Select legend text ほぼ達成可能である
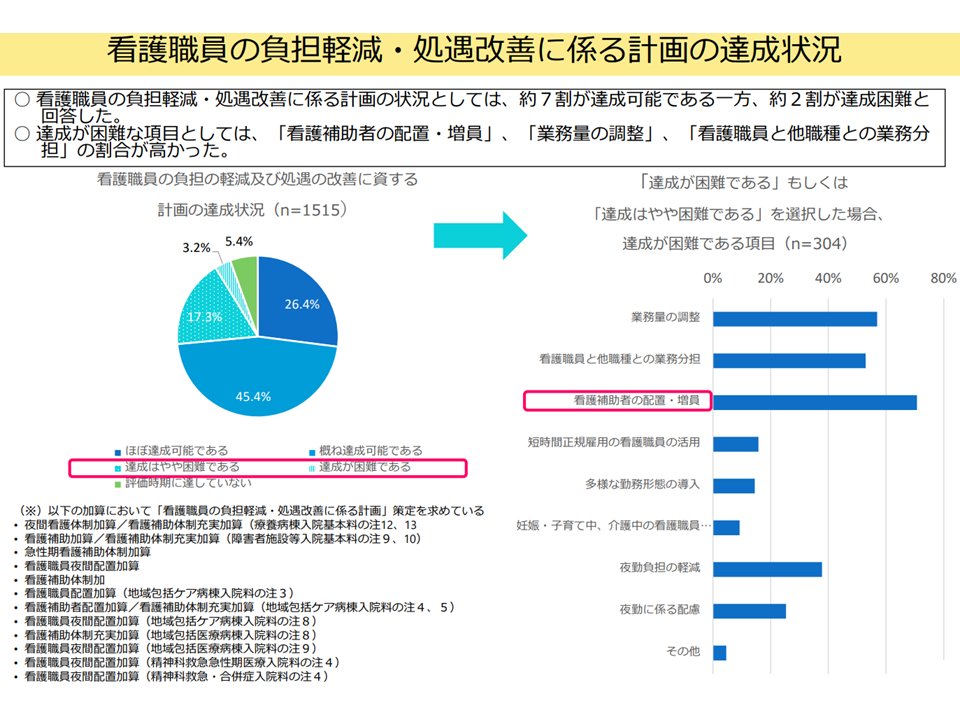This screenshot has width=960, height=720. 176,451
